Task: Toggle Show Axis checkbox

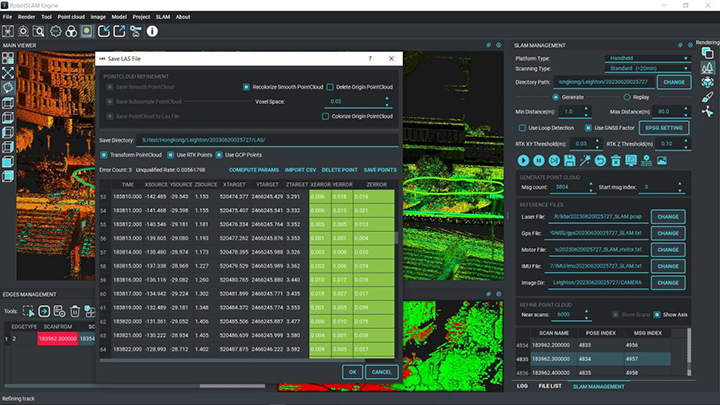Action: pos(657,315)
